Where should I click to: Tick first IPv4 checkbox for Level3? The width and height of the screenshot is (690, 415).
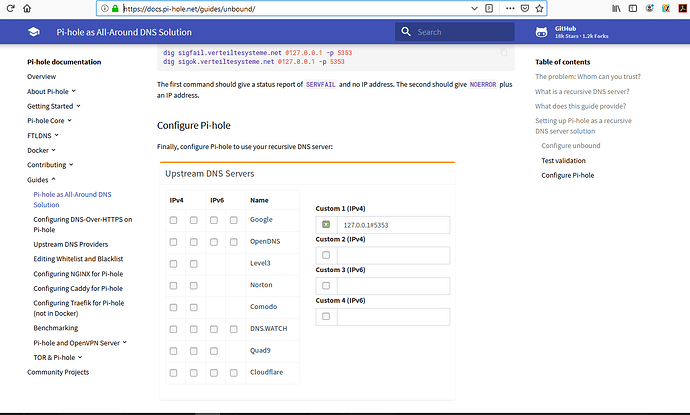[173, 264]
